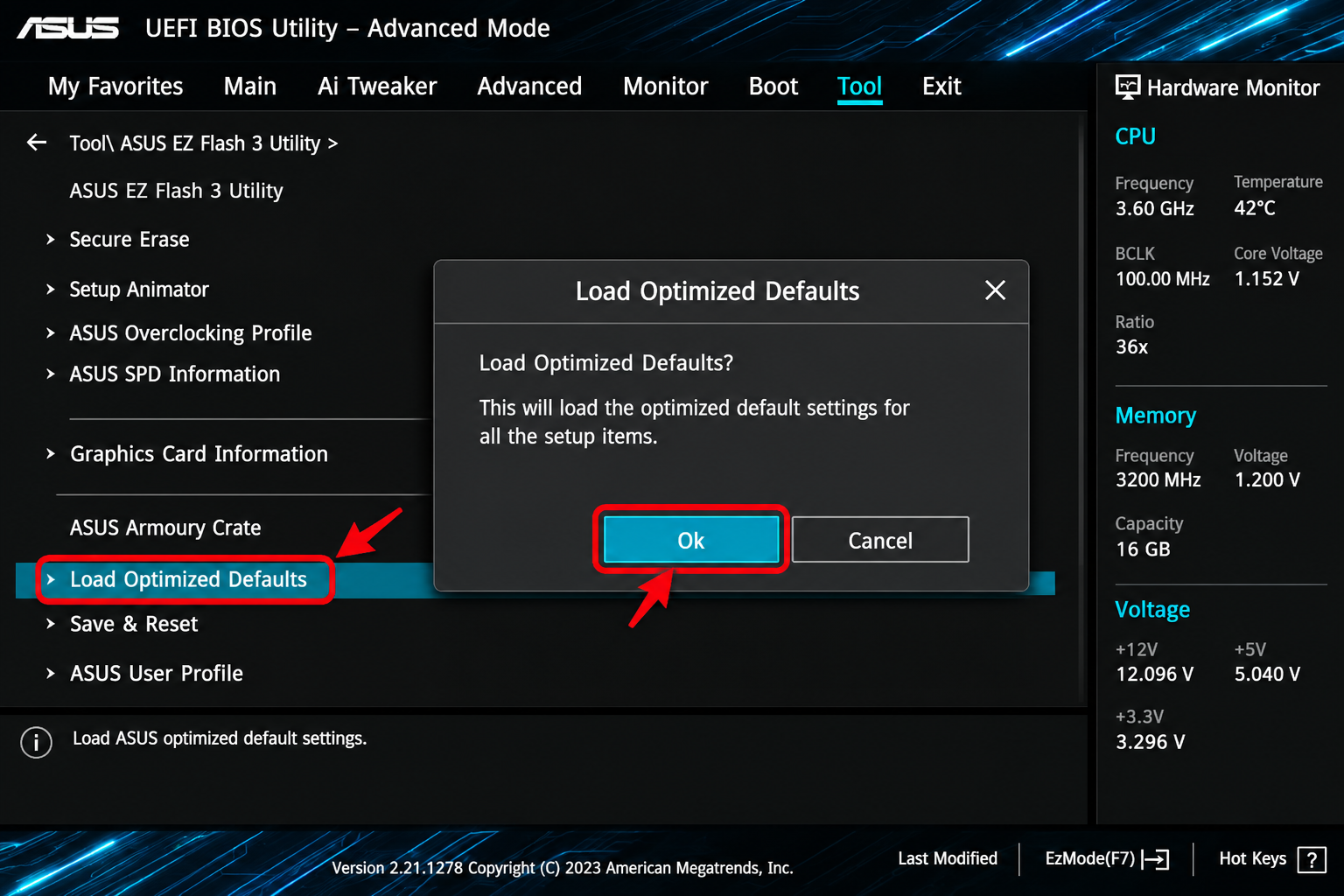Open the Ai Tweaker tab

(x=377, y=87)
